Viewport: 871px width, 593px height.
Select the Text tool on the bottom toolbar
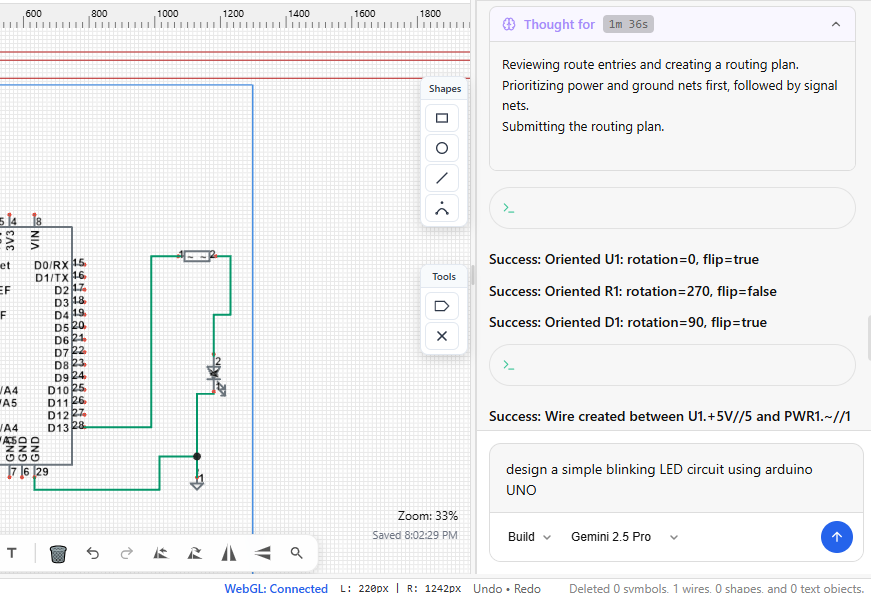coord(11,553)
